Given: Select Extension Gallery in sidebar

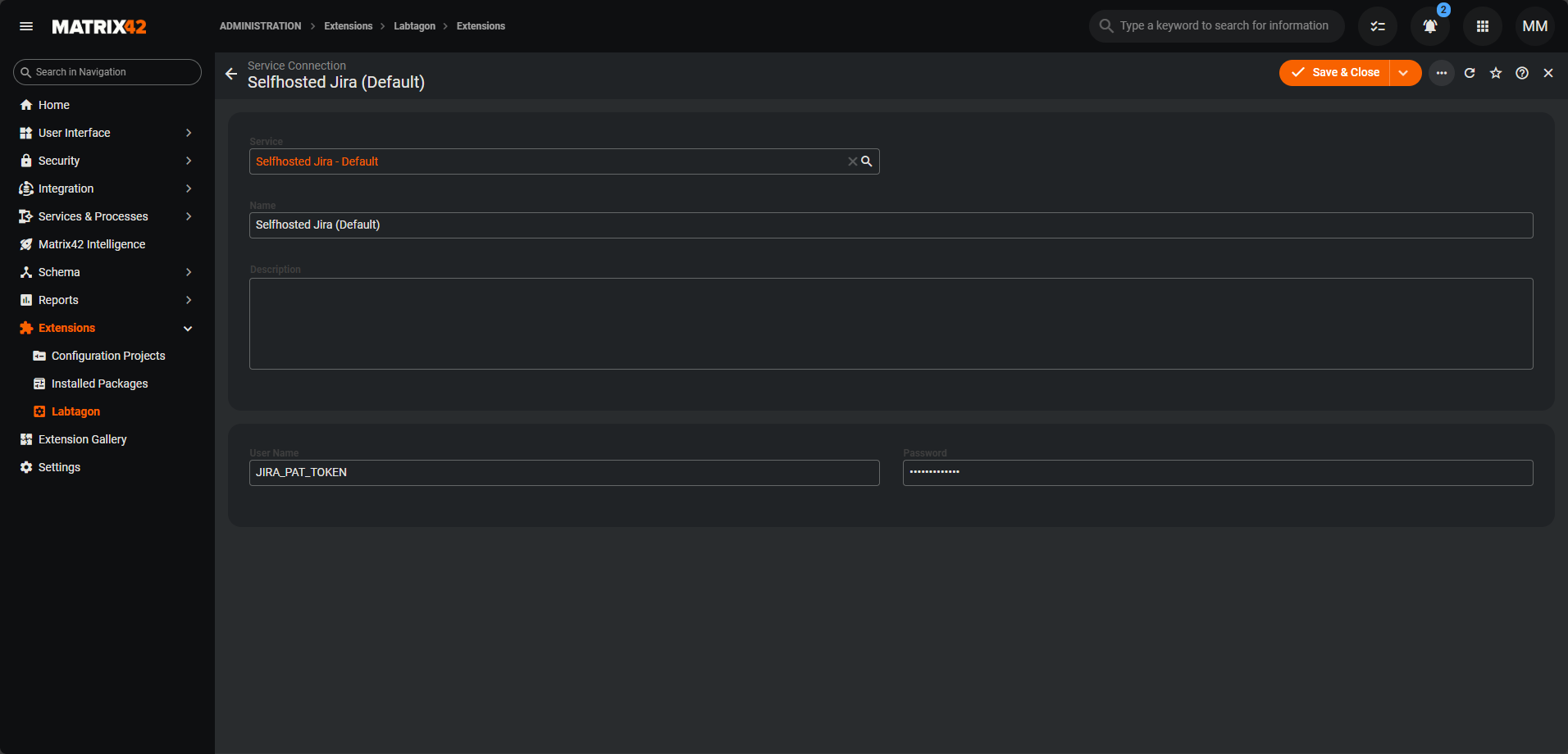Looking at the screenshot, I should pyautogui.click(x=82, y=439).
